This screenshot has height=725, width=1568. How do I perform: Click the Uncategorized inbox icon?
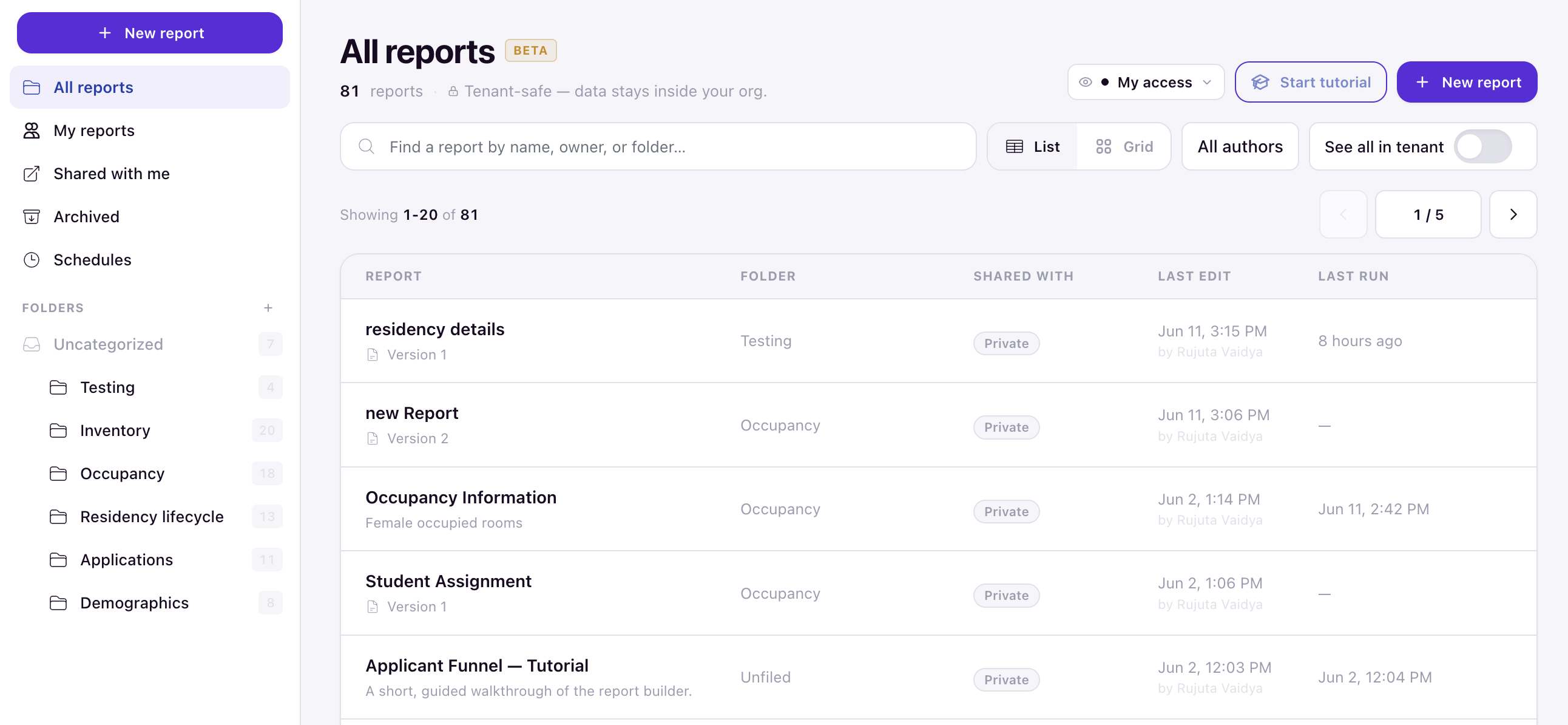(32, 344)
